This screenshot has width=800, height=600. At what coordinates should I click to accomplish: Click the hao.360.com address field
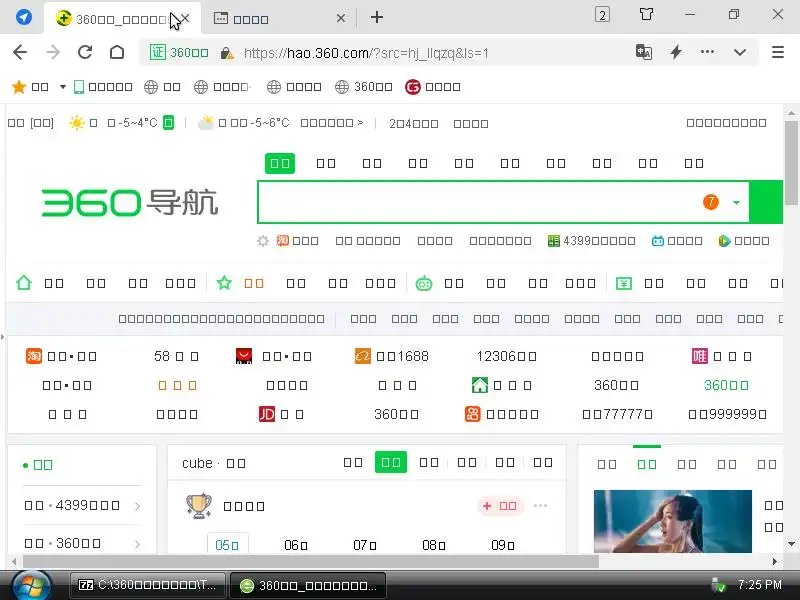[x=366, y=53]
